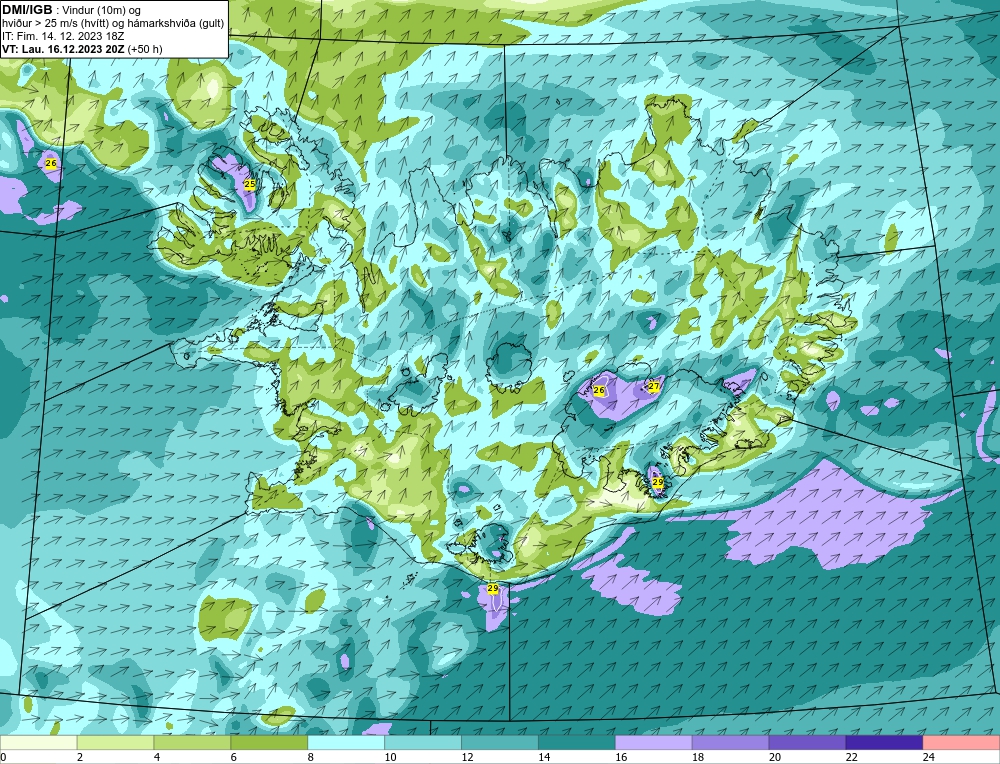Pick the pale cyan 8–10 m/s legend swatch

click(x=346, y=743)
